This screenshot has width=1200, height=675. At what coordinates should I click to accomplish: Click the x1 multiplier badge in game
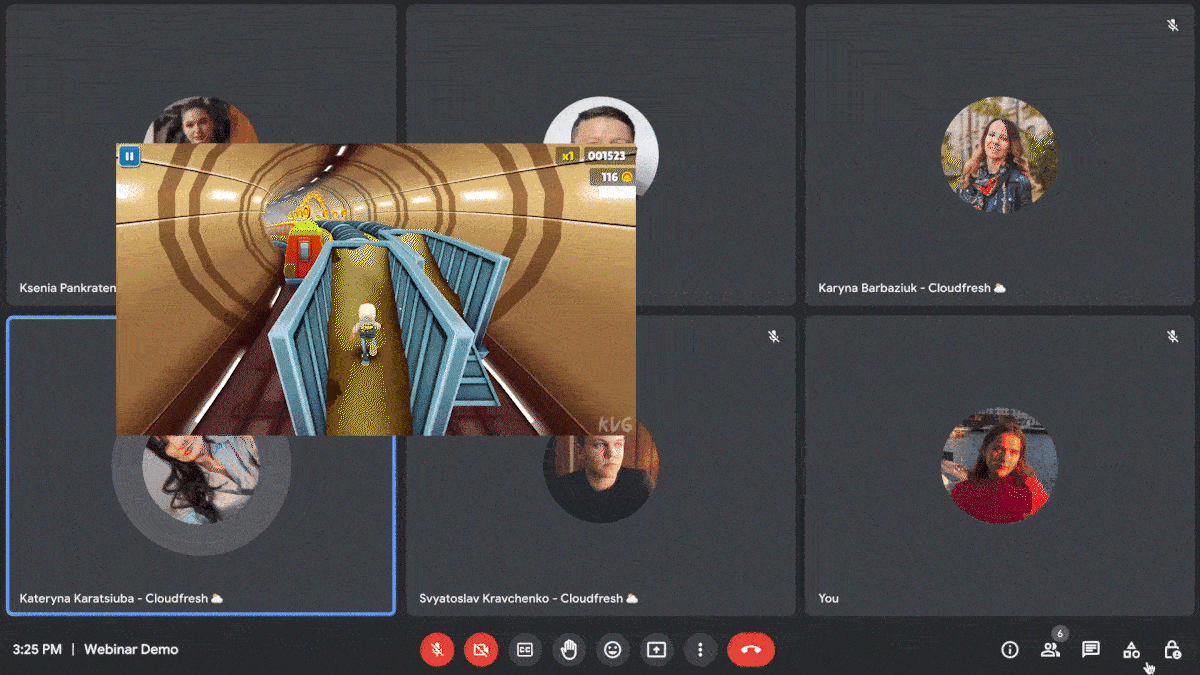pyautogui.click(x=568, y=156)
